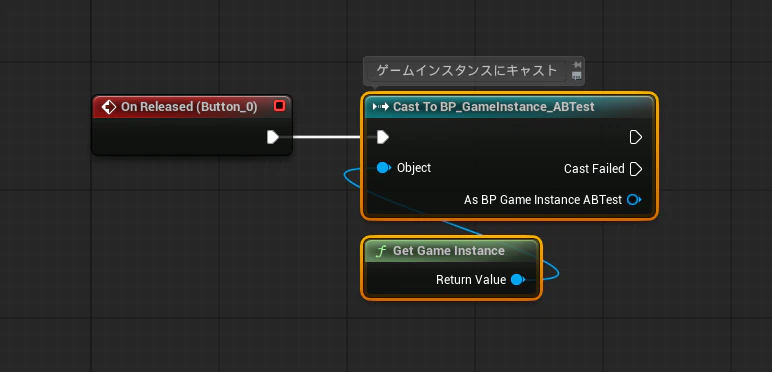Click the comment bubble text ゲームインスタンスにキャスト
The height and width of the screenshot is (372, 772).
(x=466, y=71)
